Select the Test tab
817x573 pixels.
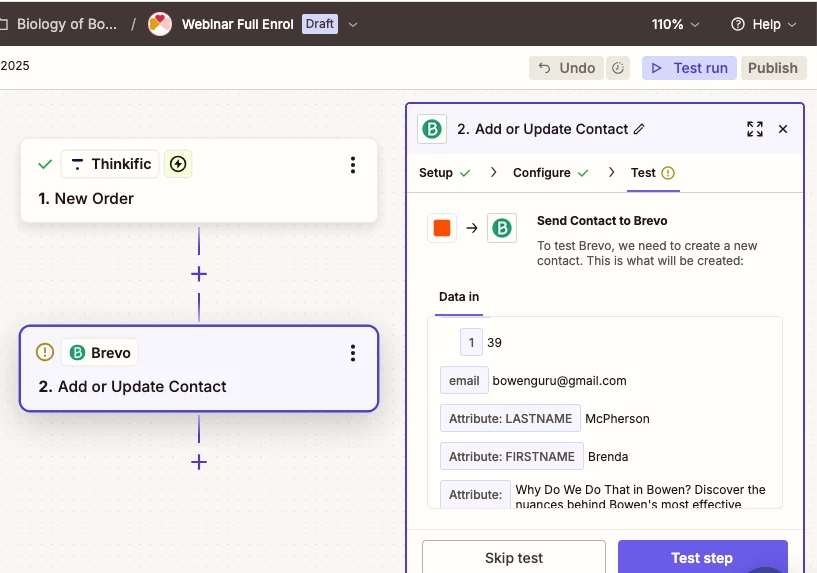pos(653,173)
